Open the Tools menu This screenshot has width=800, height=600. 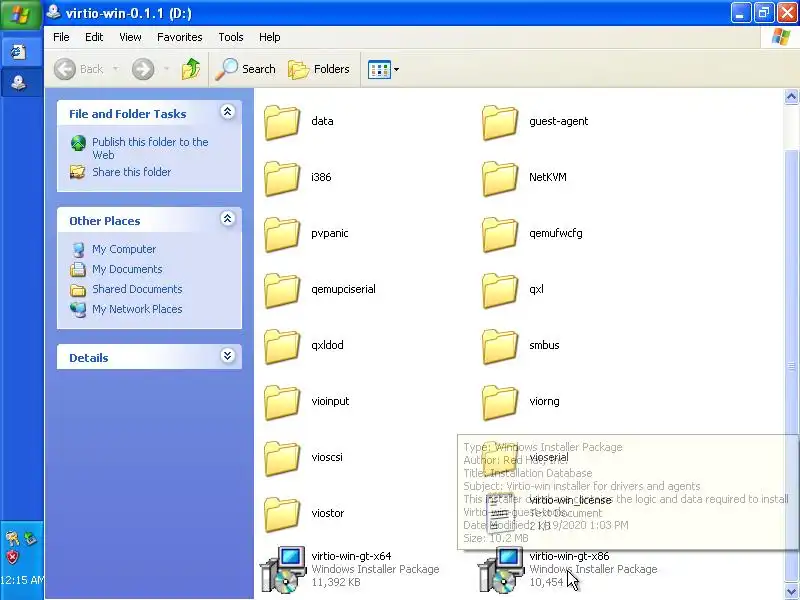click(x=231, y=37)
